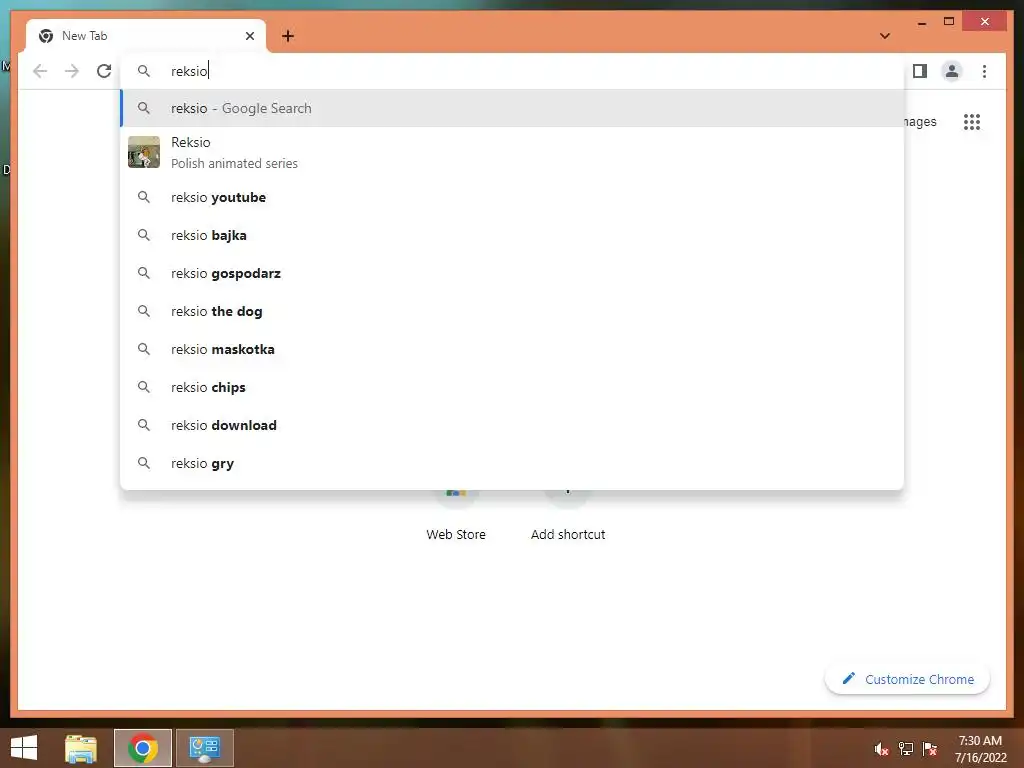Click the browser forward arrow
1024x768 pixels.
[72, 71]
